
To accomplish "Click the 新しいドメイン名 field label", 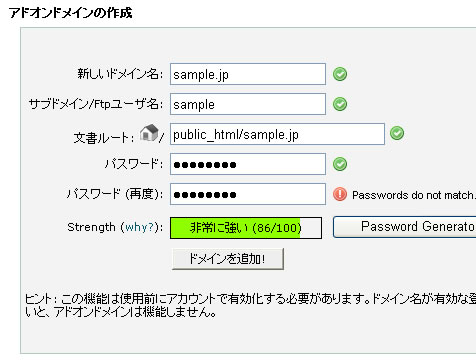I will (120, 74).
